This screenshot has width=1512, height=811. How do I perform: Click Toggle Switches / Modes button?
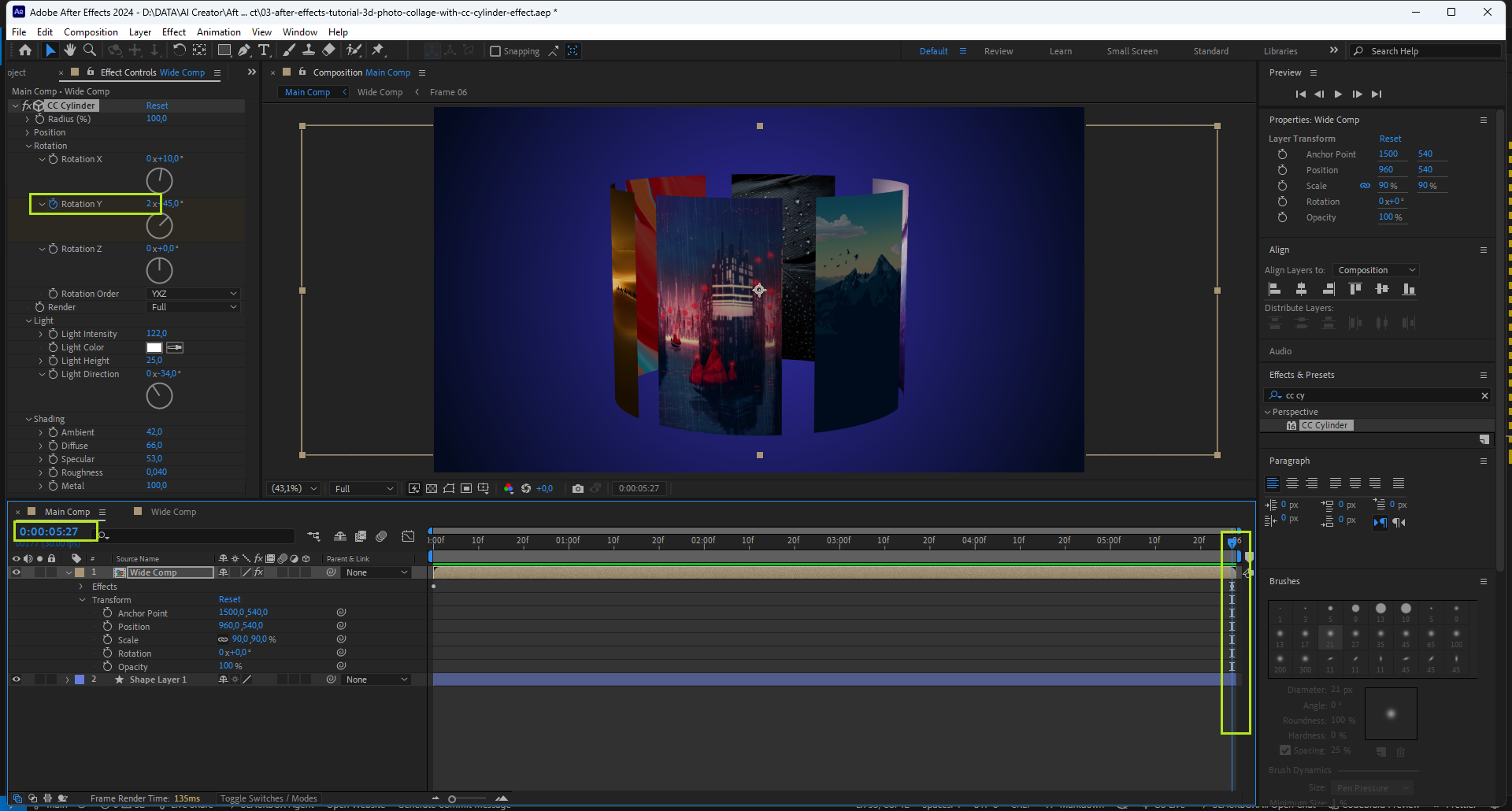pyautogui.click(x=269, y=798)
